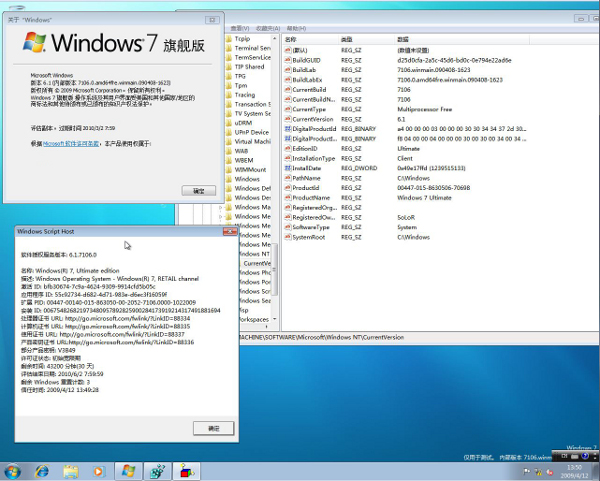
Task: Close the About Windows dialog
Action: point(212,20)
